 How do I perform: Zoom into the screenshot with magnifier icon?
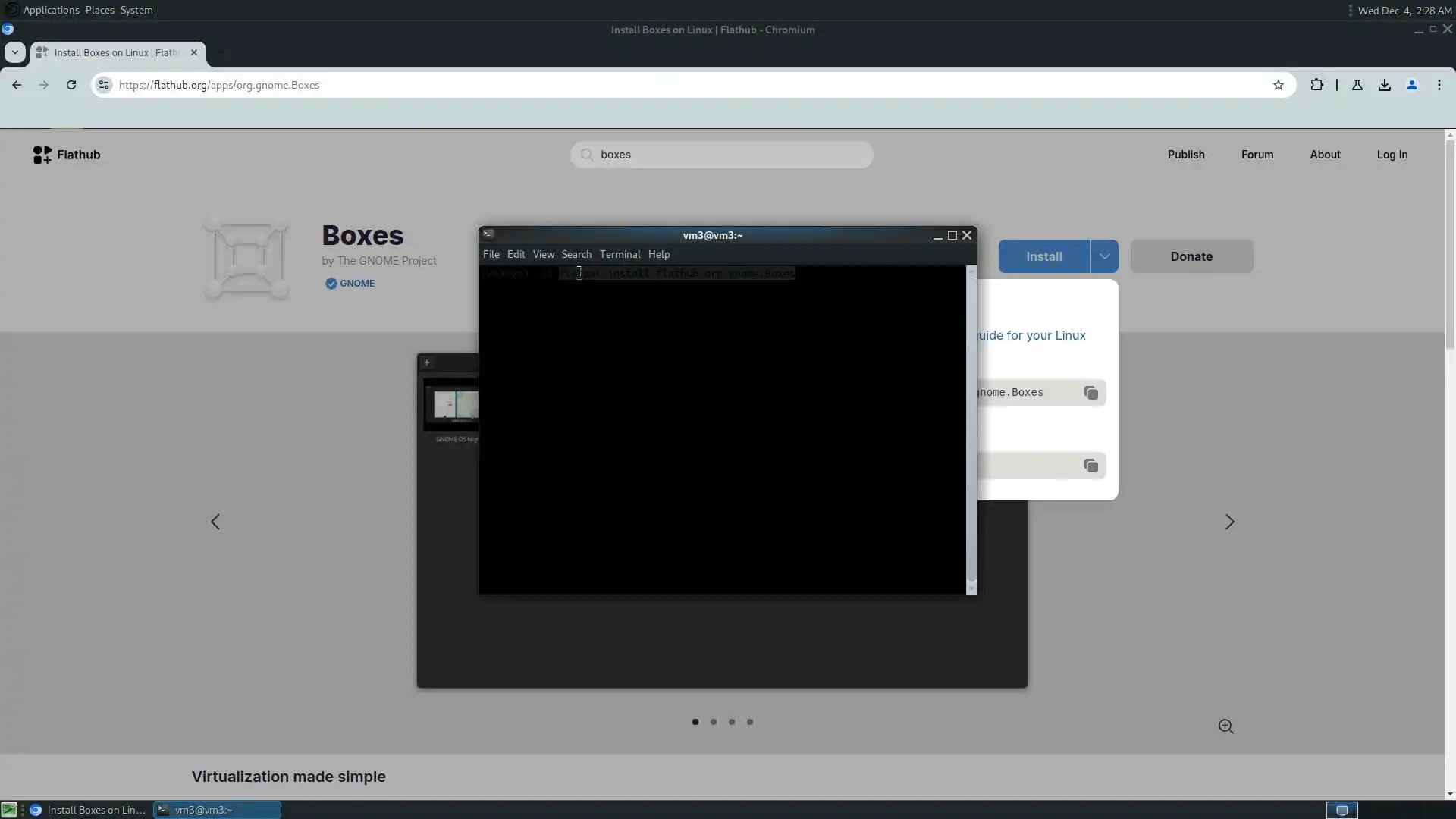tap(1225, 726)
